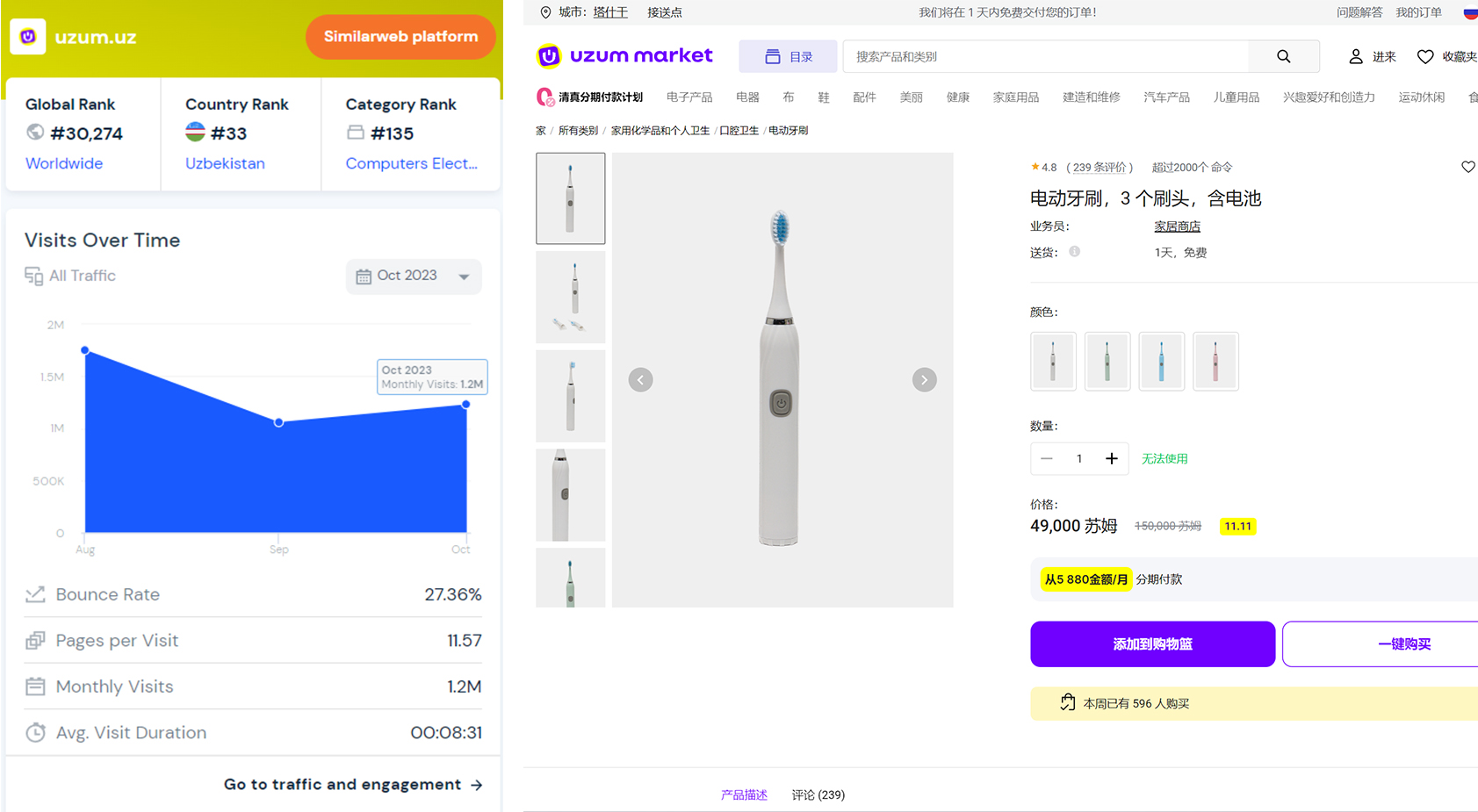This screenshot has width=1478, height=812.
Task: Open the 家庭用品 category menu
Action: 1016,97
